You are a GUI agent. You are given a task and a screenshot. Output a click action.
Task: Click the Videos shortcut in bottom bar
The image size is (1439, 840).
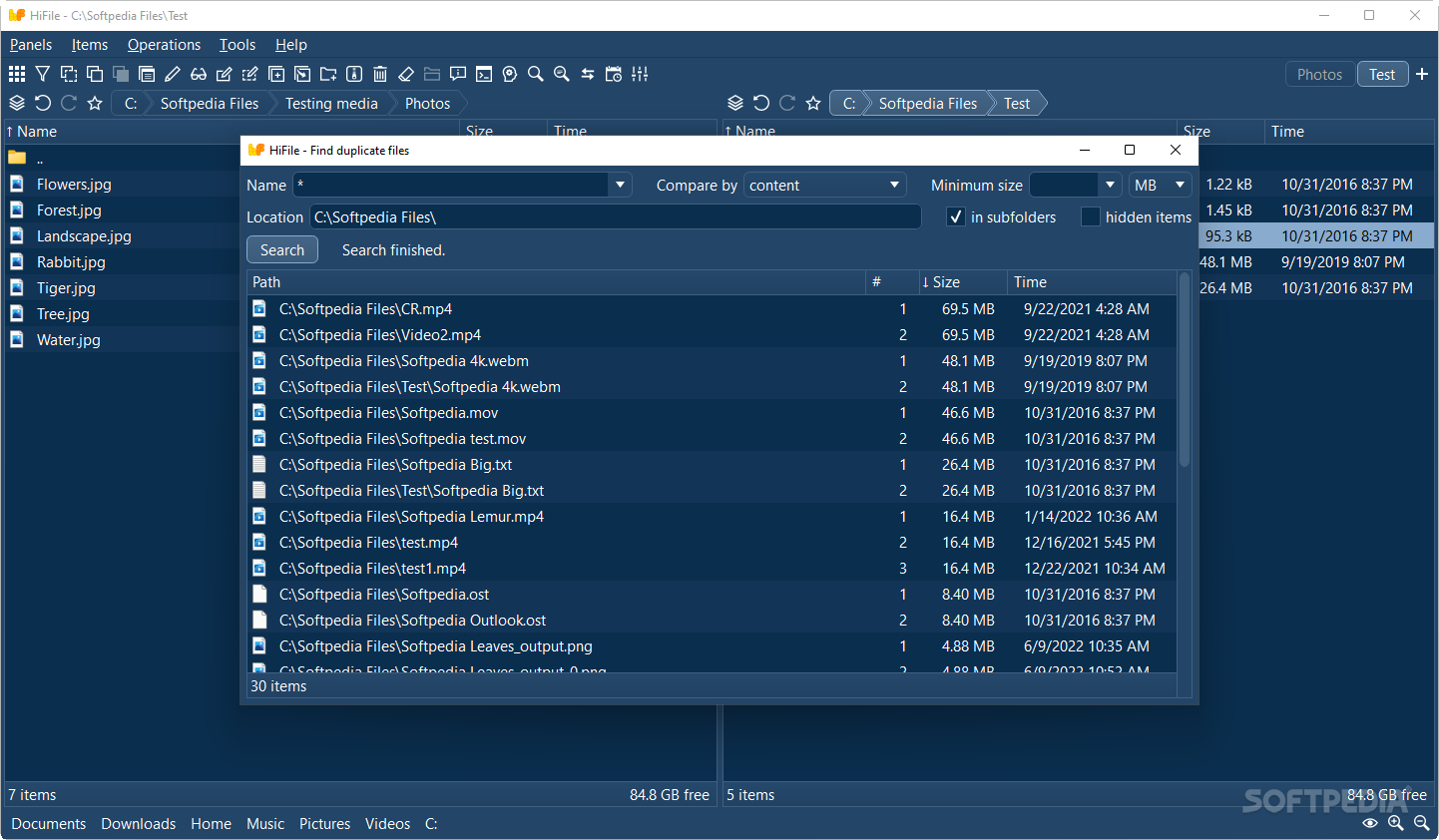(388, 824)
